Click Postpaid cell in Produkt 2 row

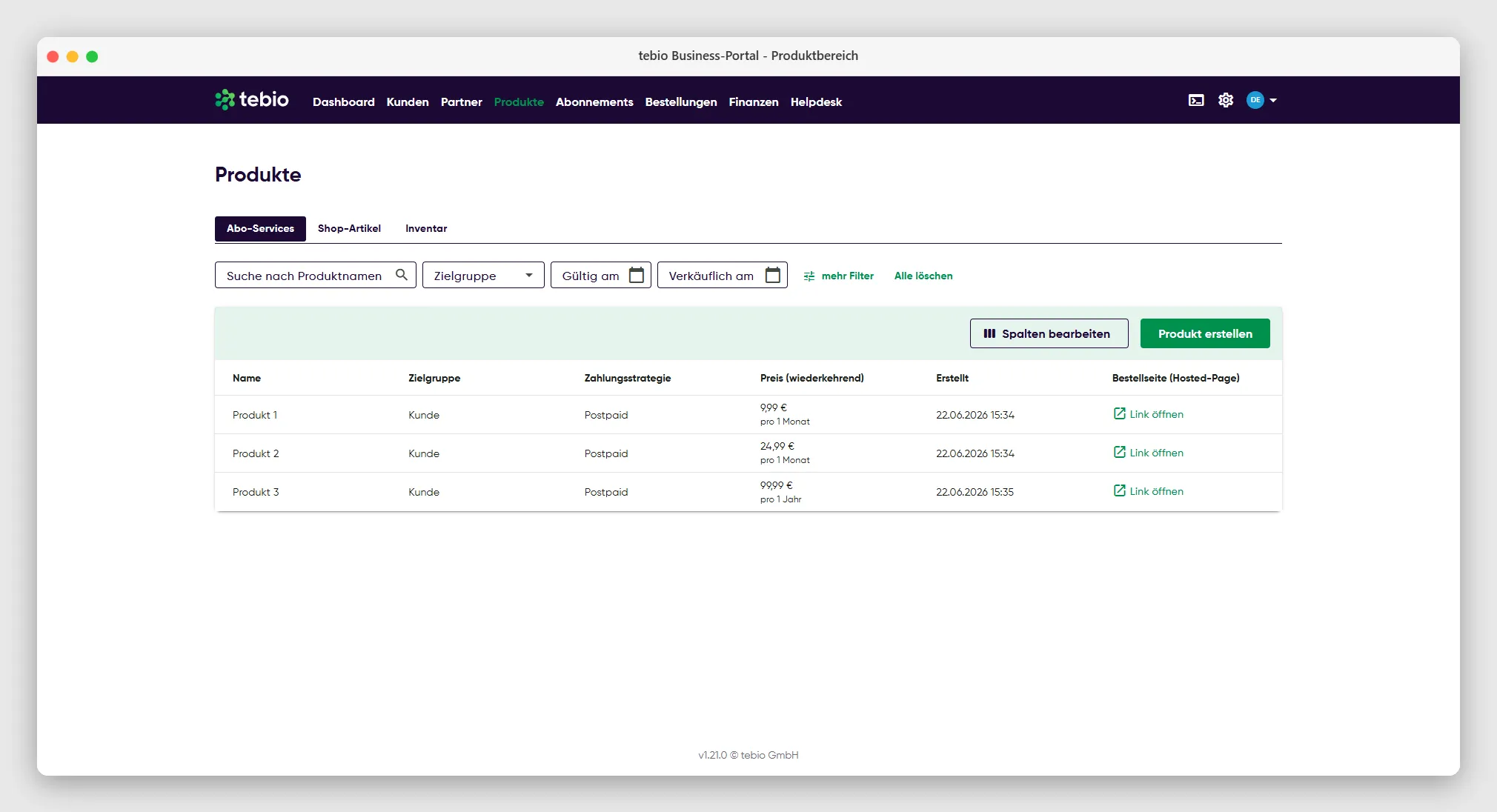(x=606, y=453)
